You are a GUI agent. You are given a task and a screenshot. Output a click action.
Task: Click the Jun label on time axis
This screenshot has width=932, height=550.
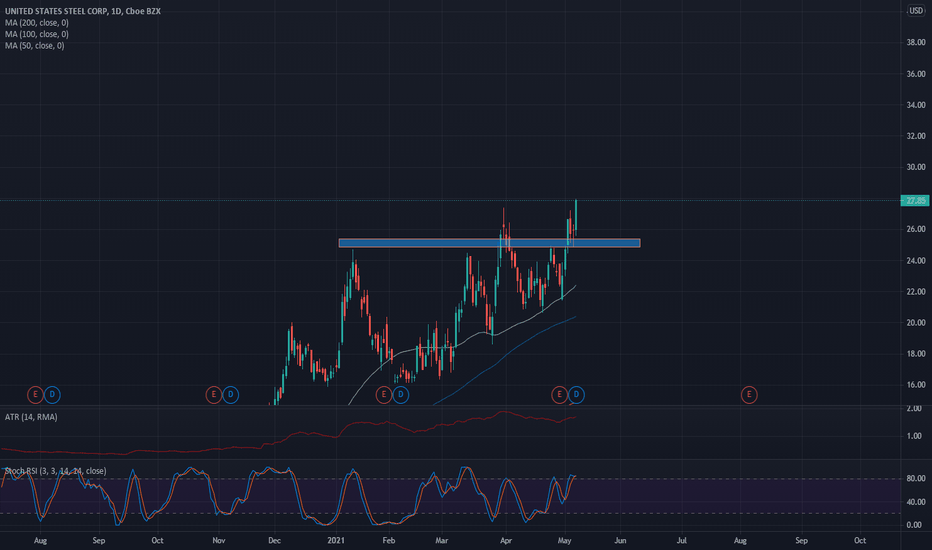click(x=620, y=540)
